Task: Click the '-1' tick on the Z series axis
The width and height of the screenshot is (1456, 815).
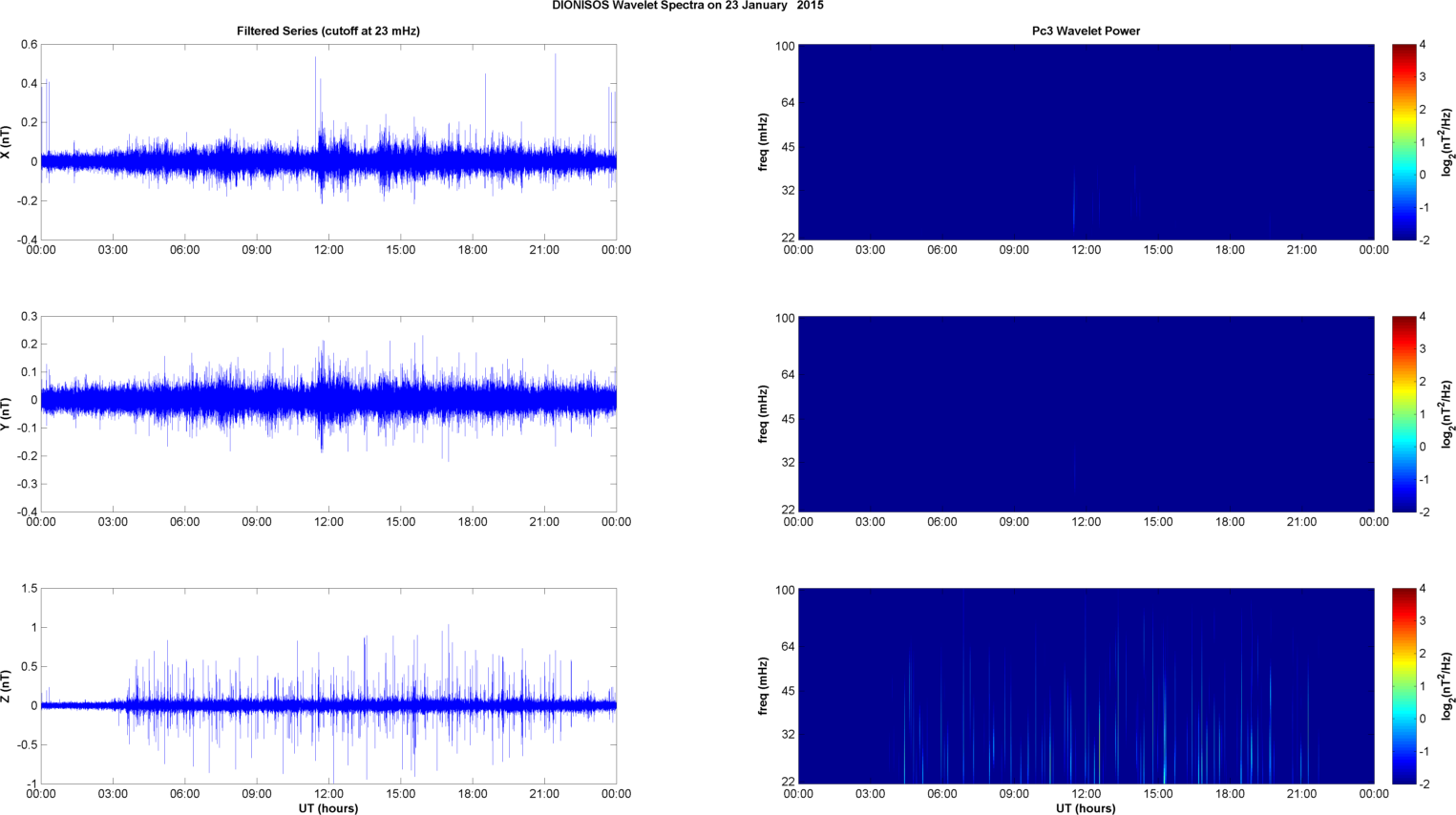Action: pyautogui.click(x=32, y=784)
